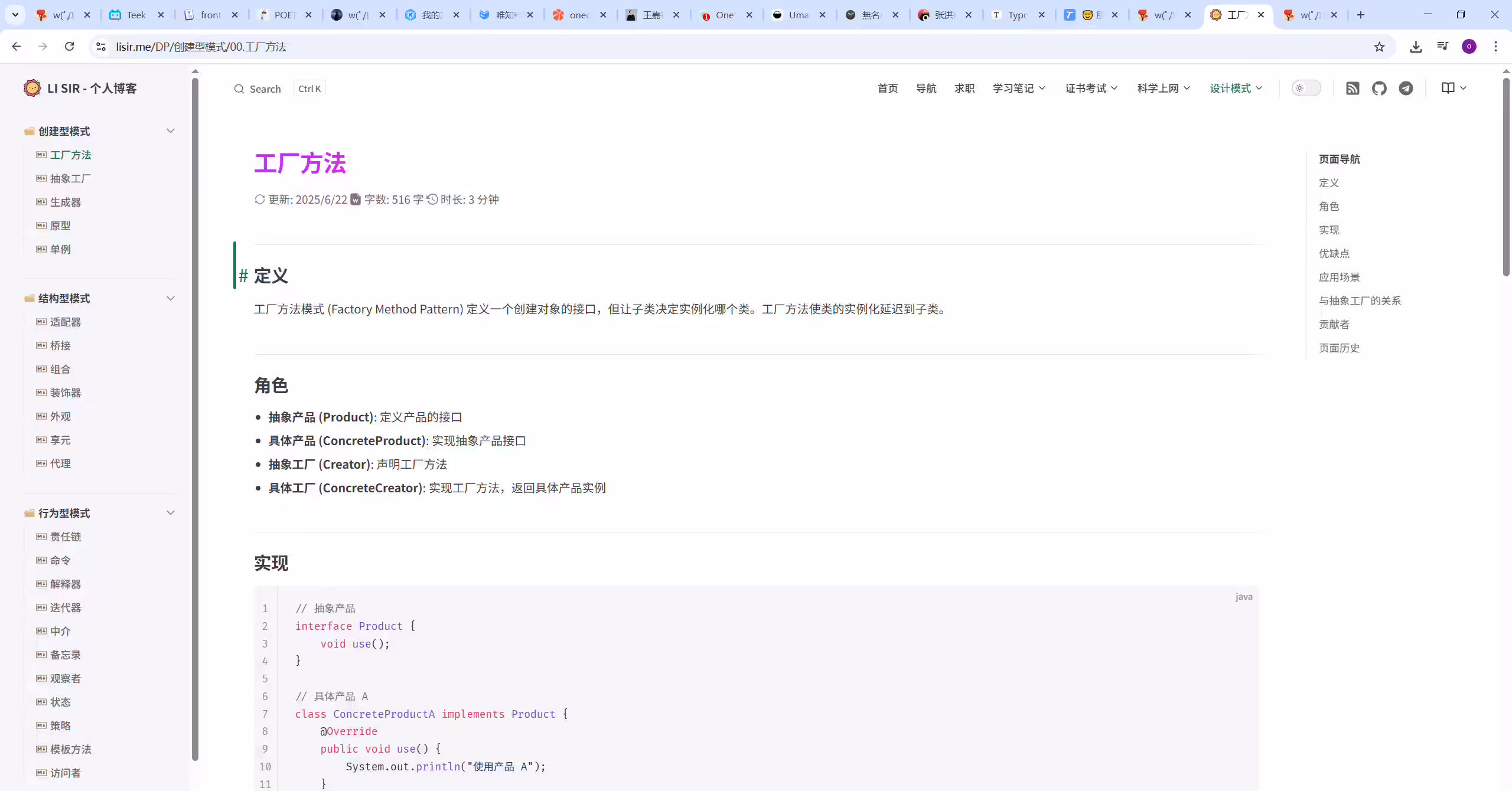
Task: Open 导航 in the top navigation
Action: [926, 88]
